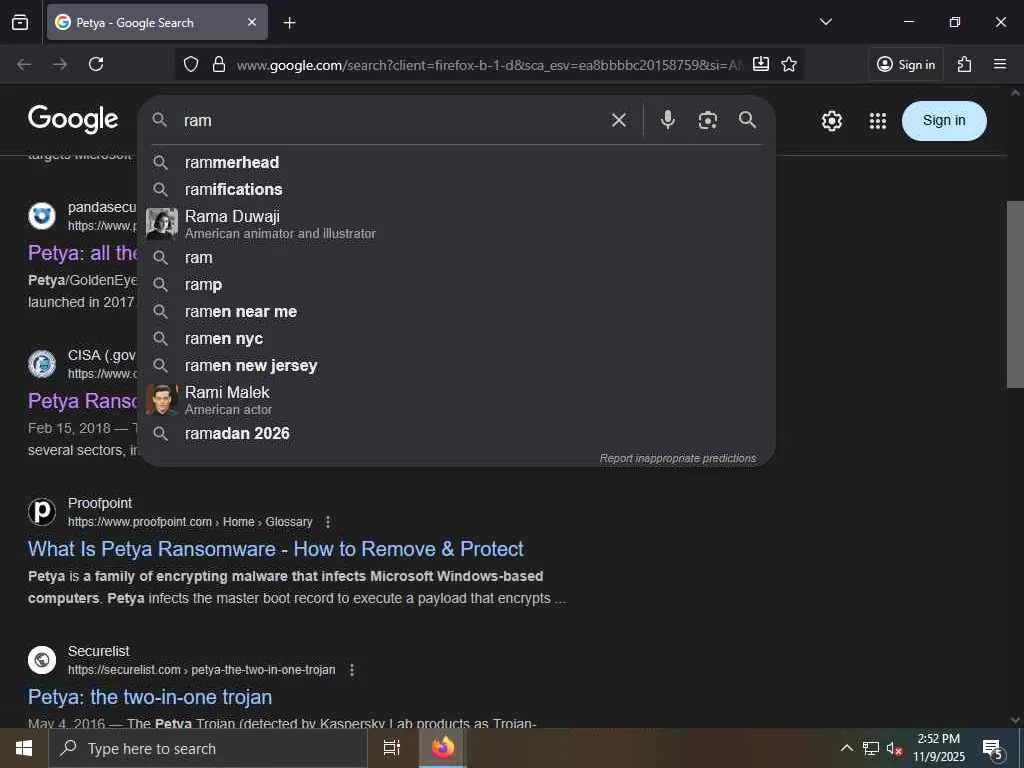This screenshot has width=1024, height=768.
Task: Open 'Petya: the two-in-one trojan' link
Action: [x=150, y=697]
